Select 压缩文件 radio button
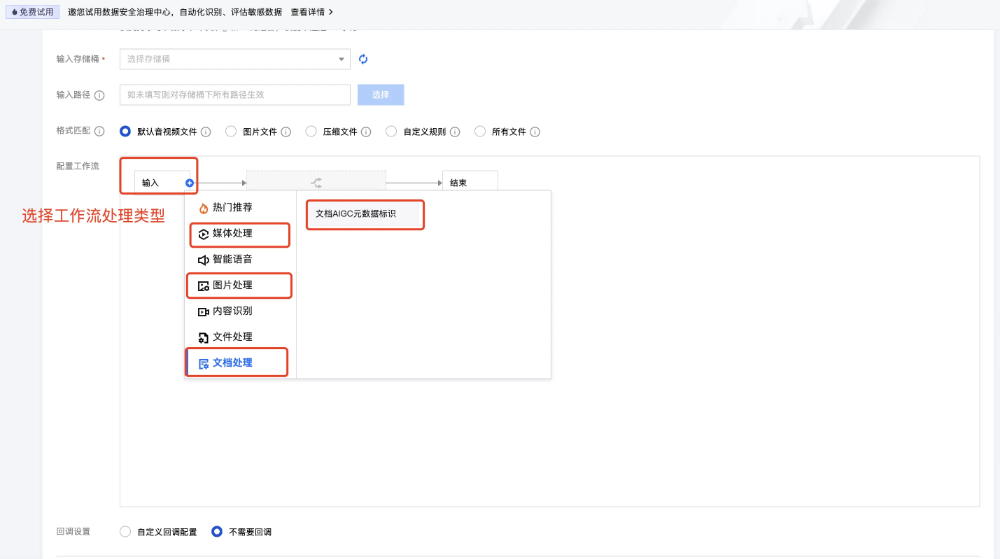 pos(311,131)
